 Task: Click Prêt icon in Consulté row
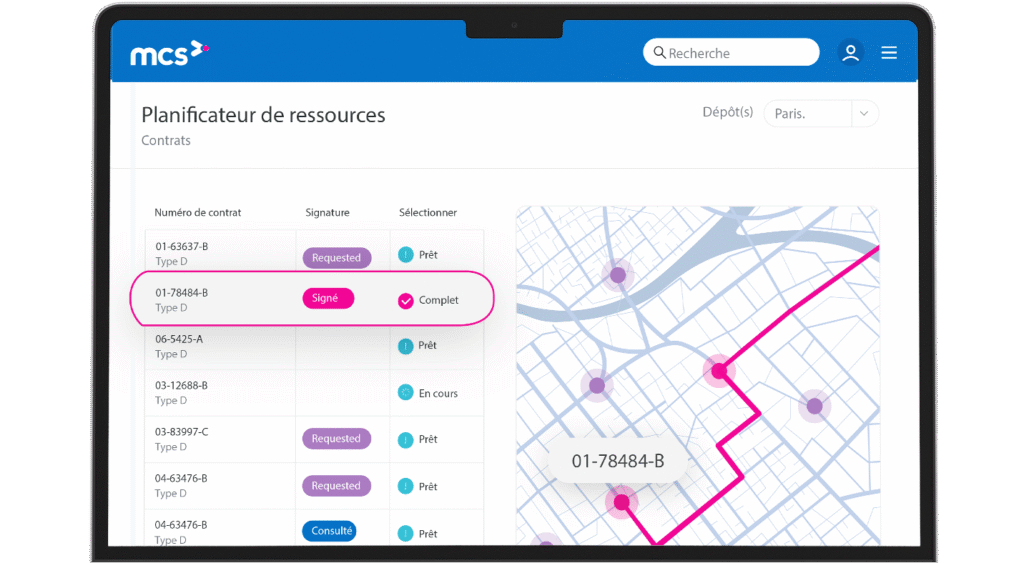[x=406, y=534]
